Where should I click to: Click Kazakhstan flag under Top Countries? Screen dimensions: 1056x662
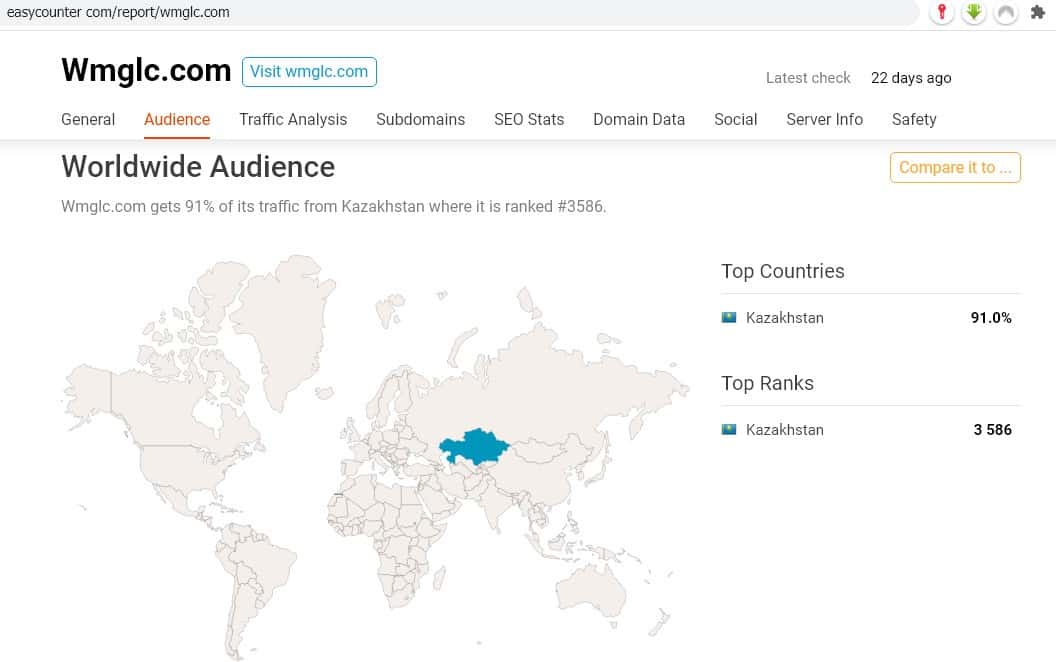(x=729, y=318)
